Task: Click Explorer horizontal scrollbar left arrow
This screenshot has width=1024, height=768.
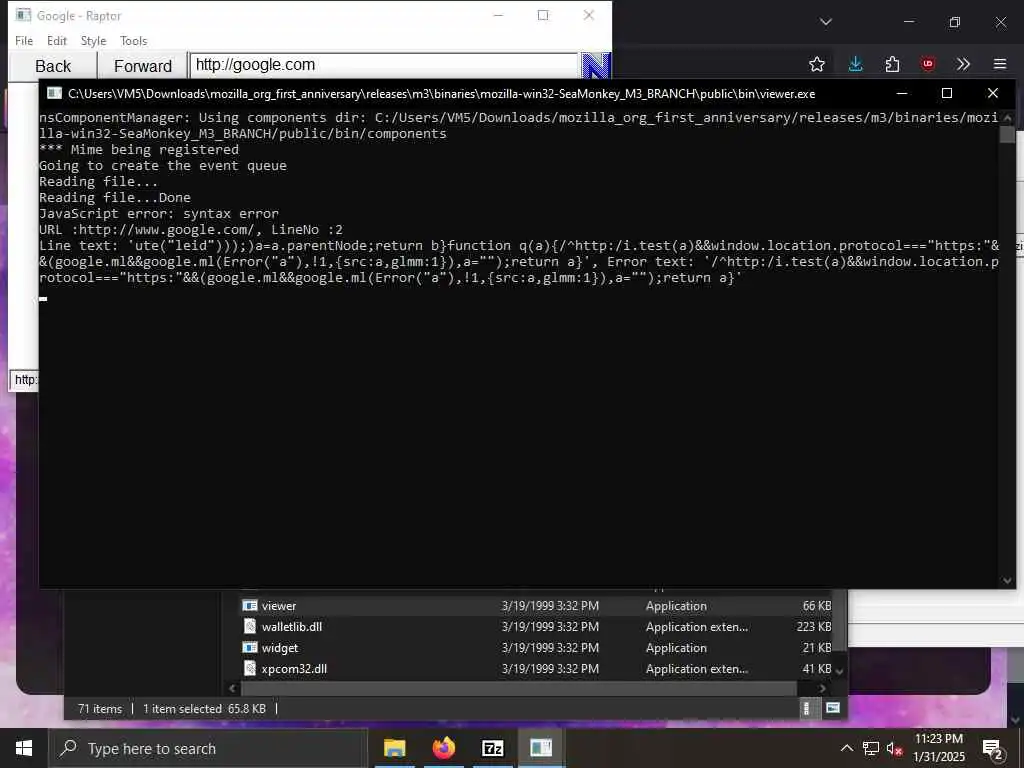Action: click(232, 688)
